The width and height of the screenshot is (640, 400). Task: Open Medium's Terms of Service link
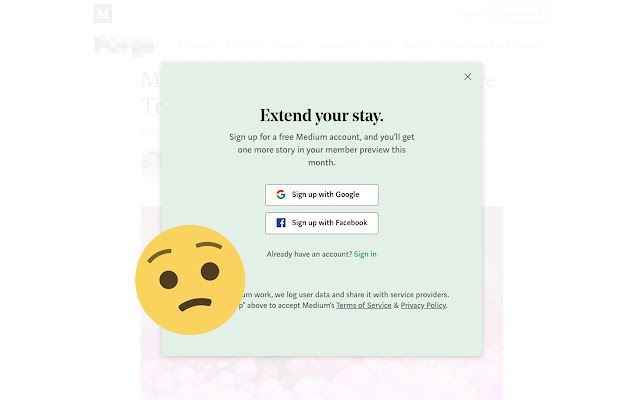click(x=363, y=305)
